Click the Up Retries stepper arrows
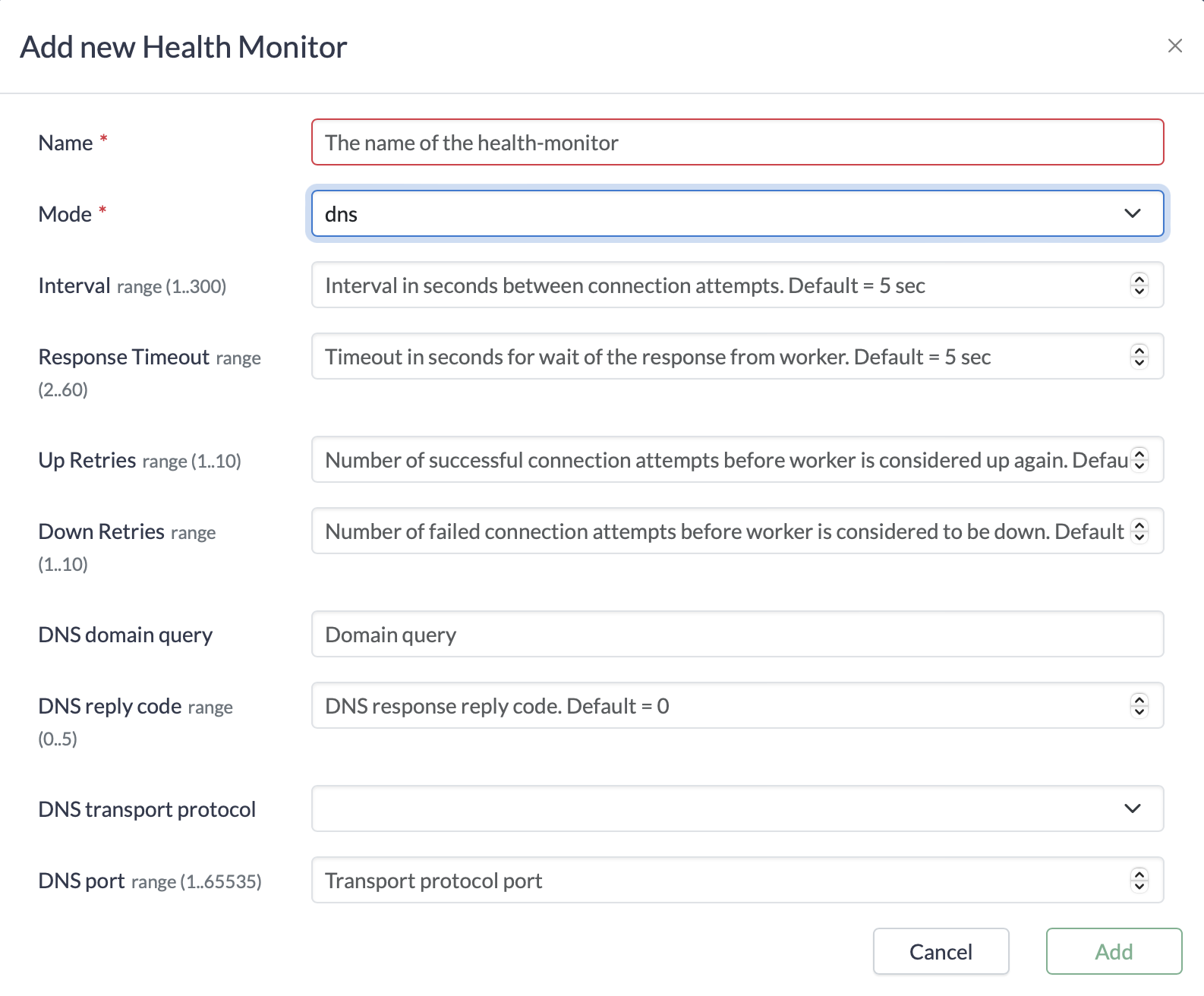This screenshot has height=996, width=1204. point(1139,460)
